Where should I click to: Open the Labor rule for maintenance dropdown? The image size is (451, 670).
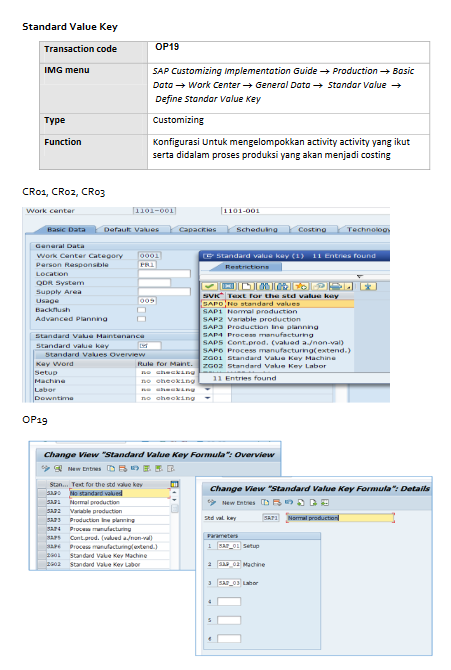tap(208, 389)
